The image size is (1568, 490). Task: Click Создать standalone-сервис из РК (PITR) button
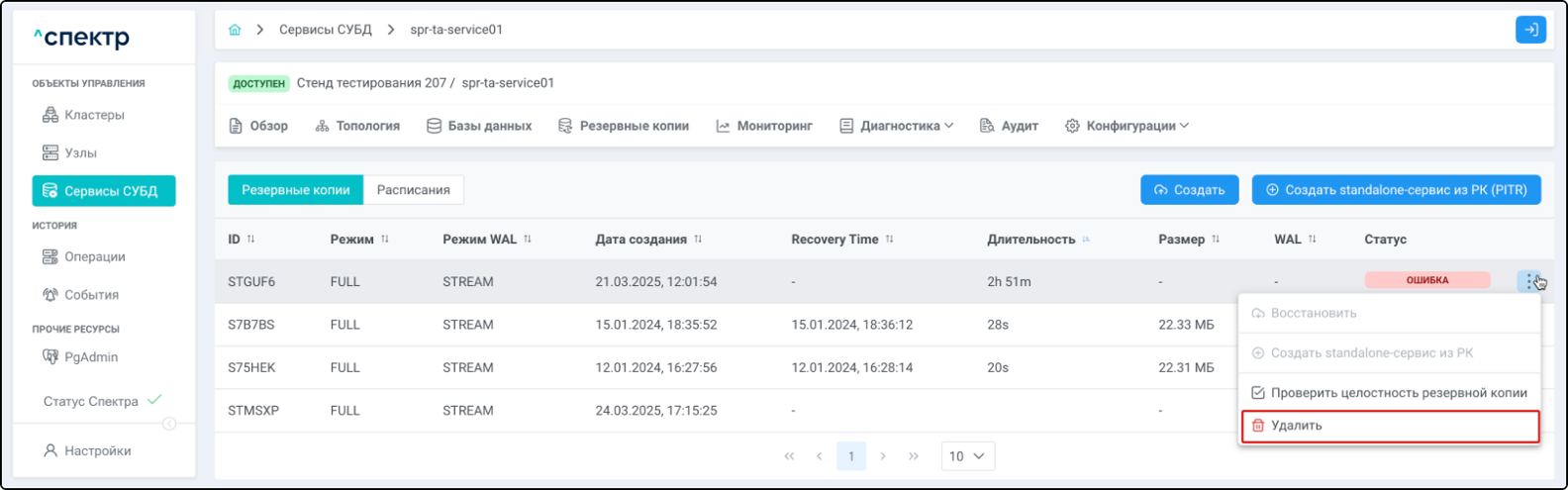1396,190
